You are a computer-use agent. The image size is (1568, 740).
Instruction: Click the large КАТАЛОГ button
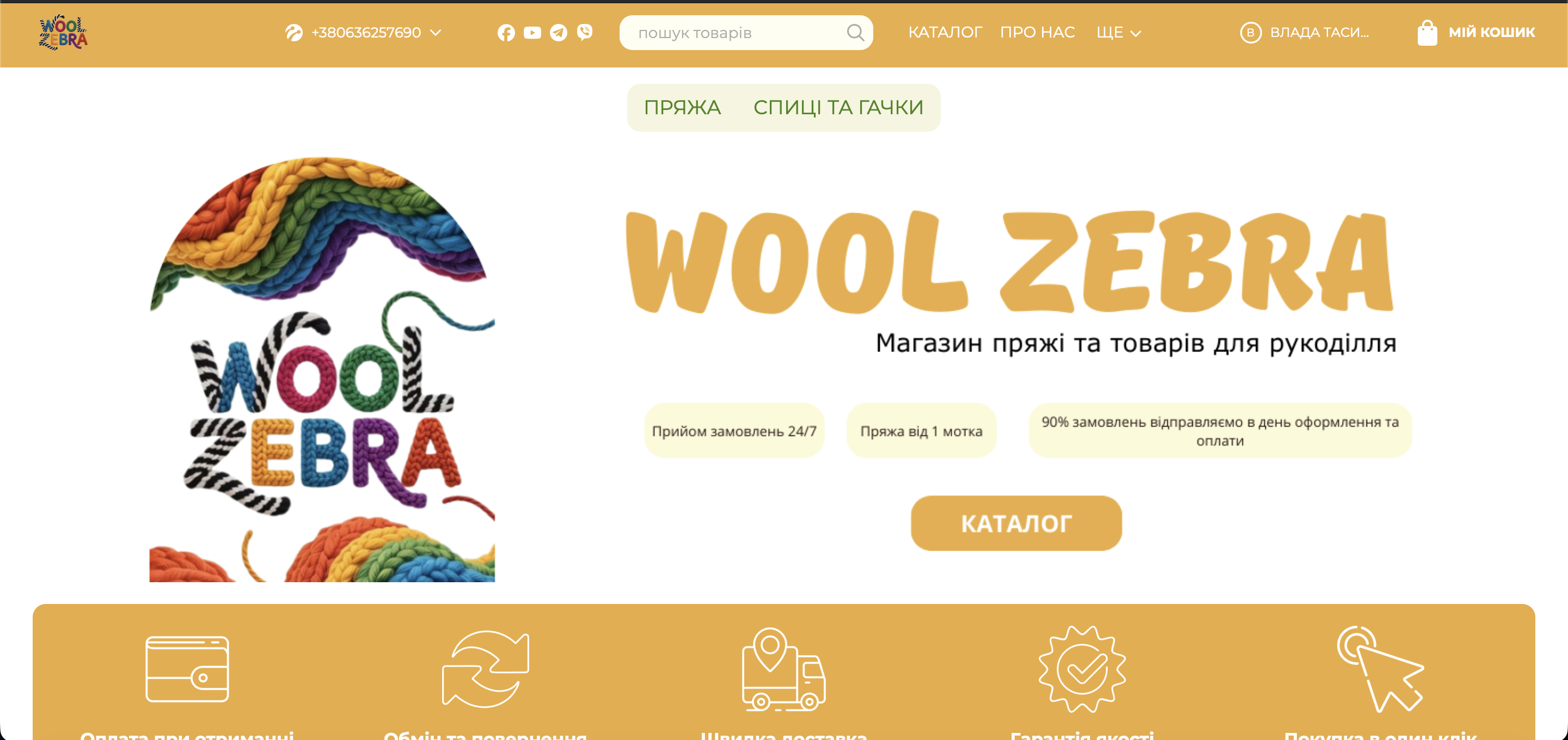(1016, 523)
